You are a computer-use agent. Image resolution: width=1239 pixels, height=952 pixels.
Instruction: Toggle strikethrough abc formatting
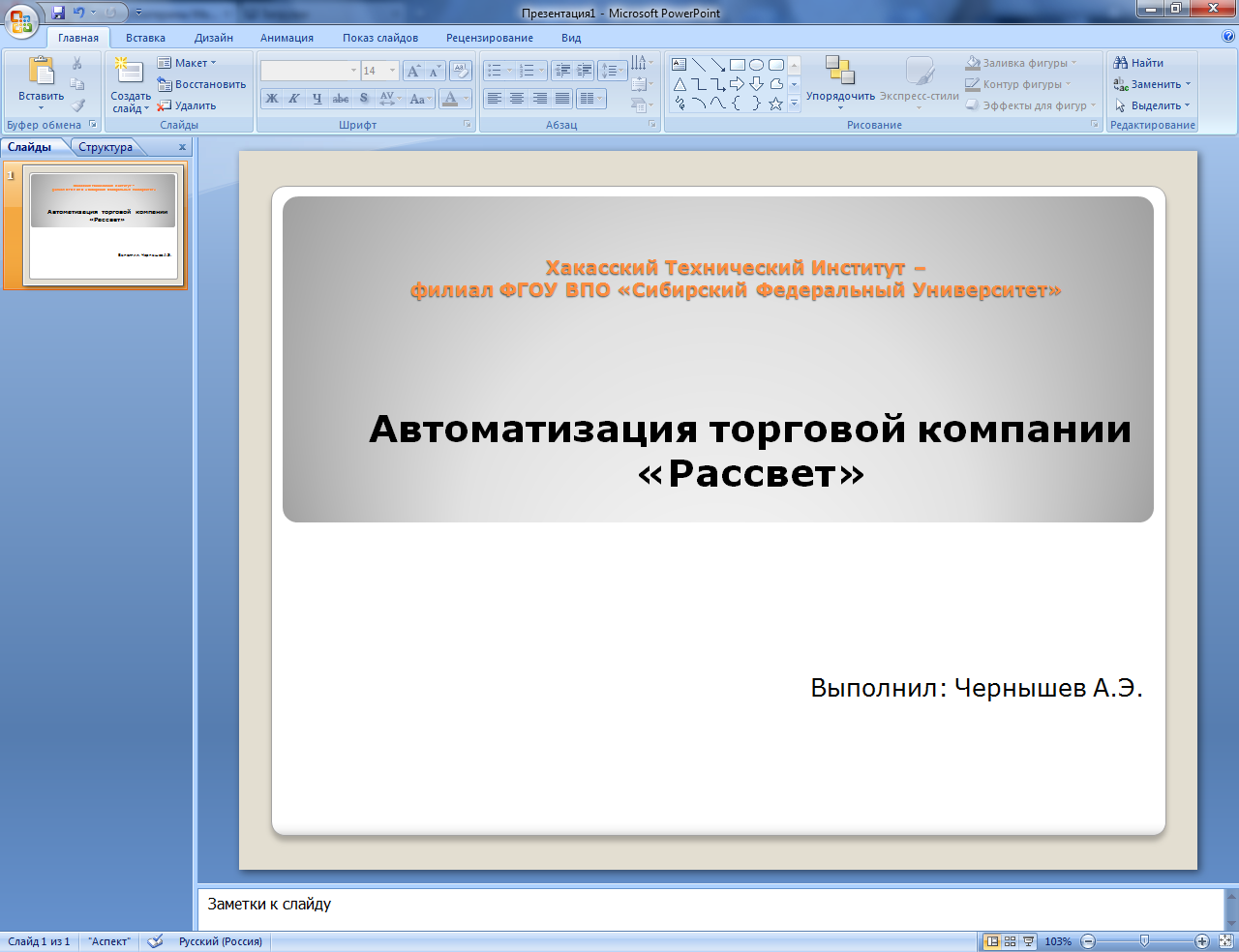click(340, 99)
